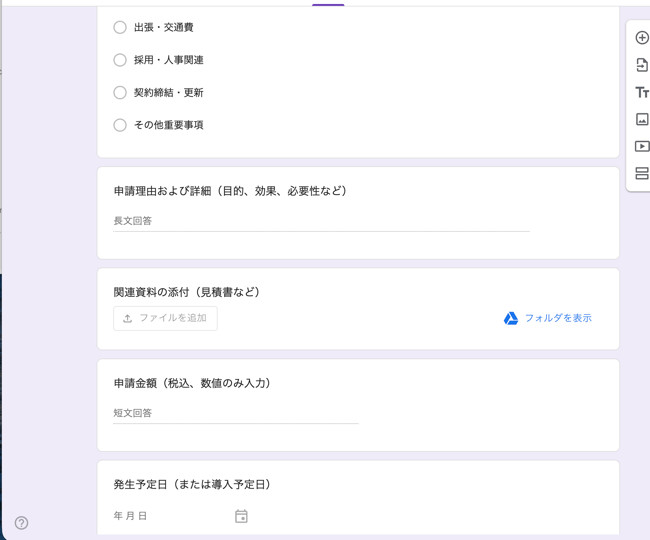Screen dimensions: 650x540
Task: Click the ファイルを追加 upload button
Action: click(x=165, y=318)
